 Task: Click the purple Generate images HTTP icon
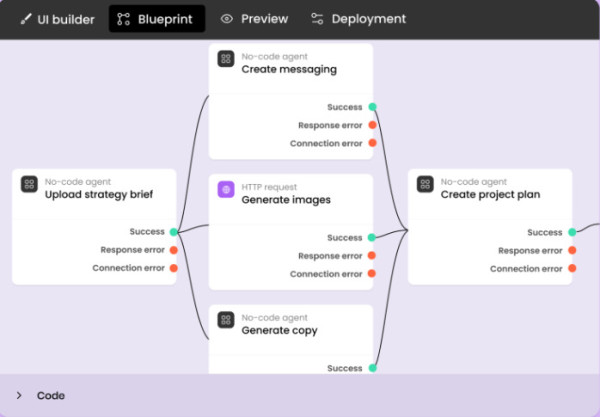(x=226, y=188)
